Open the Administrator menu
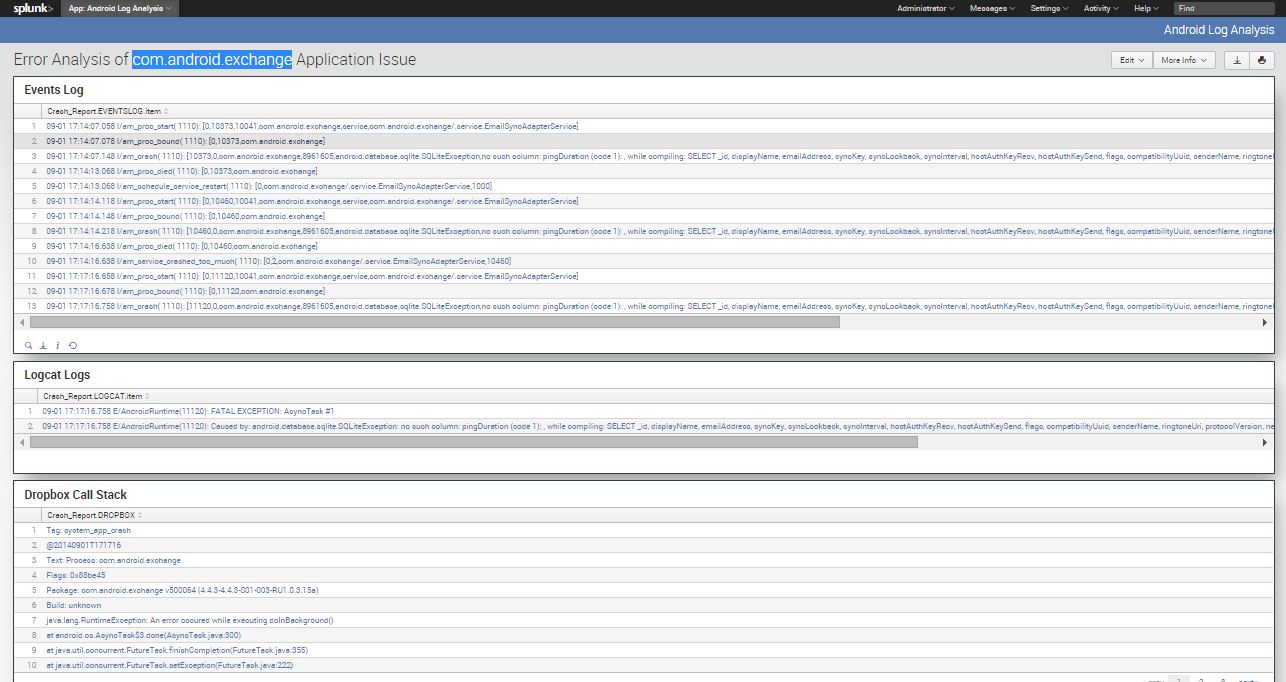This screenshot has height=682, width=1286. coord(925,8)
